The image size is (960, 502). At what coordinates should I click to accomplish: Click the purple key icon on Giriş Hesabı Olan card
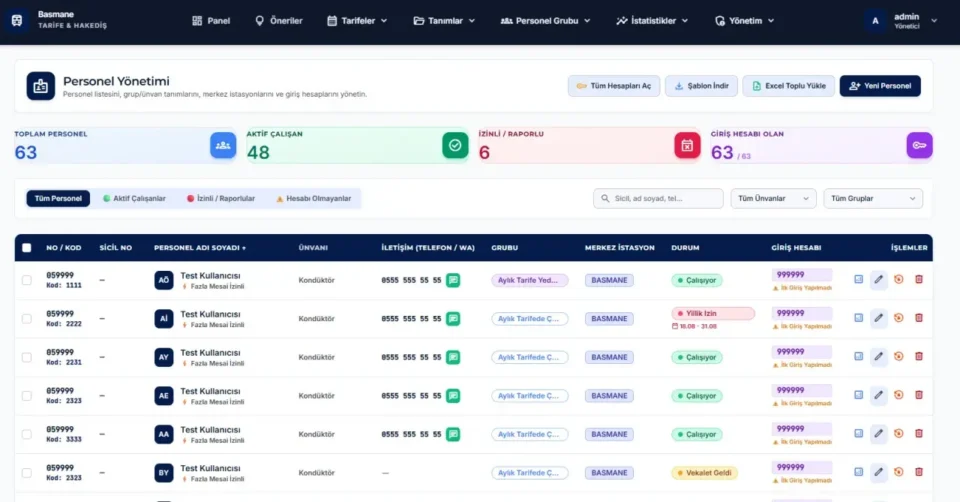(919, 146)
